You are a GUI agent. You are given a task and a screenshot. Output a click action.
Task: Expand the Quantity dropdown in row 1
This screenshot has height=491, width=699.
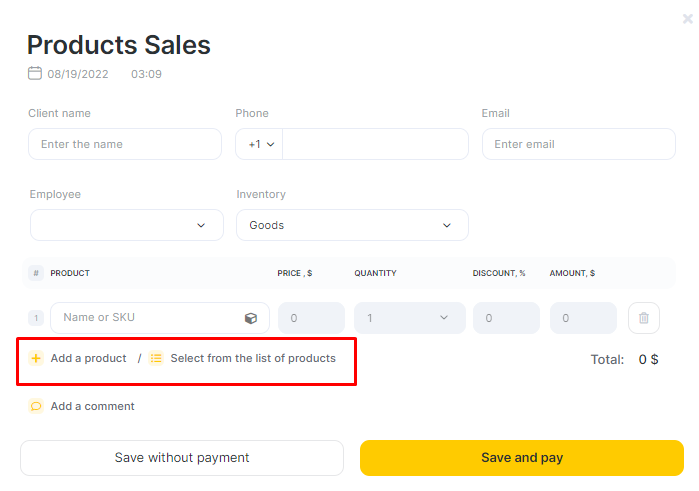coord(410,318)
